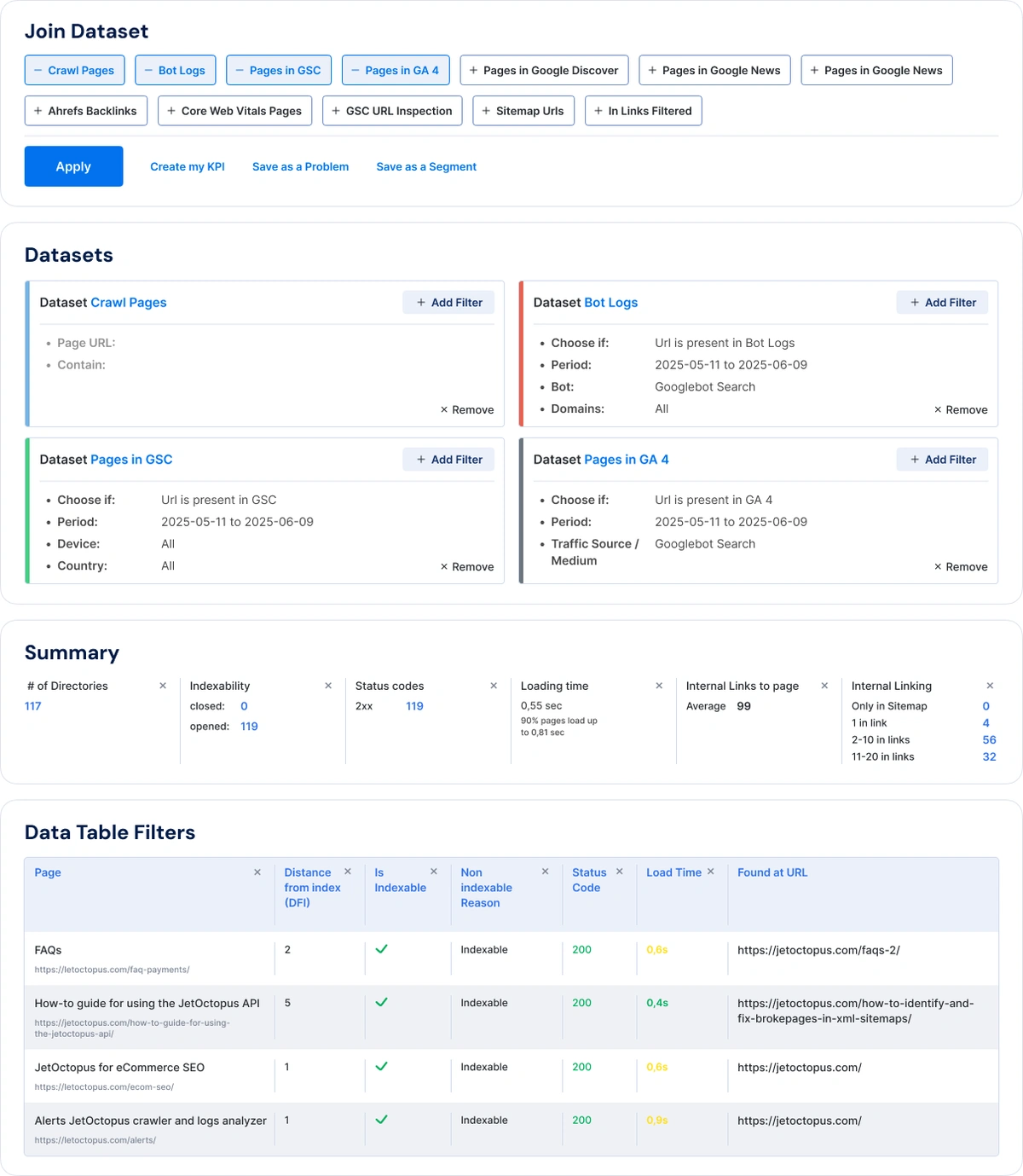Add Filter on the Bot Logs dataset card

click(942, 302)
